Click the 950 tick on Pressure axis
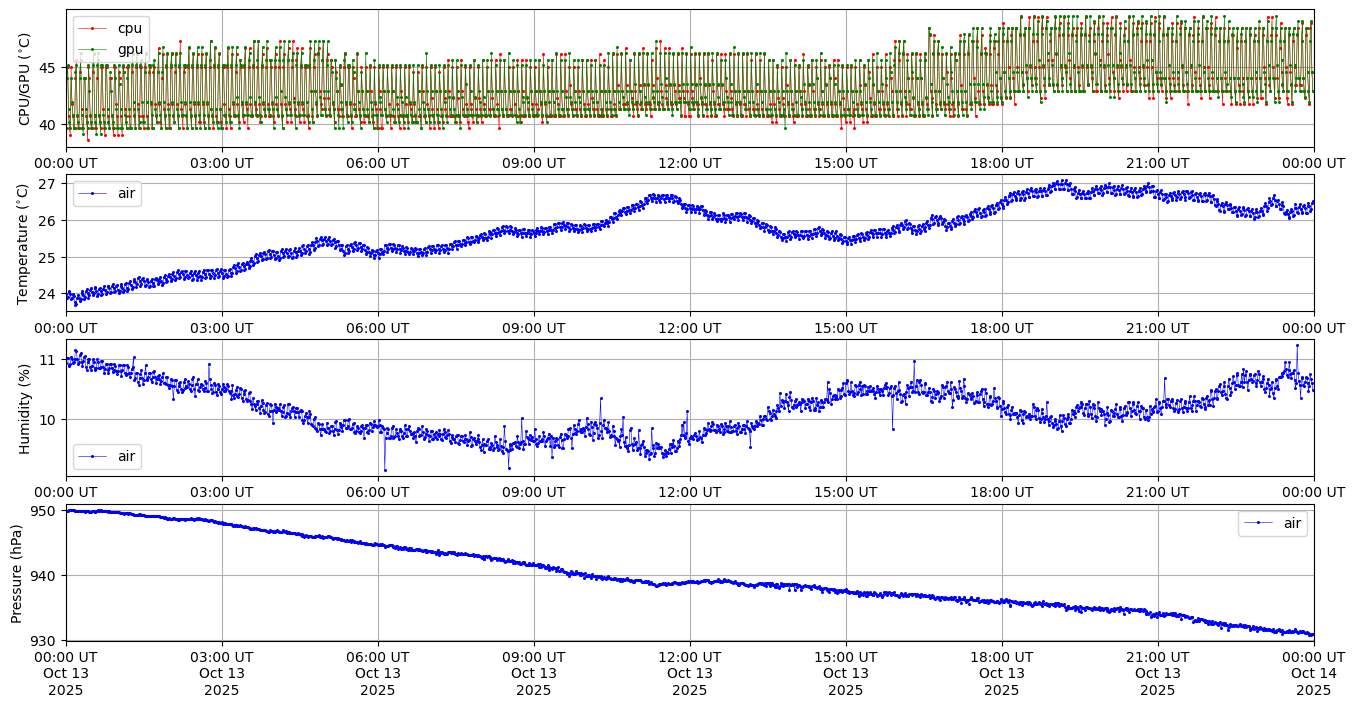The width and height of the screenshot is (1355, 707). [47, 511]
